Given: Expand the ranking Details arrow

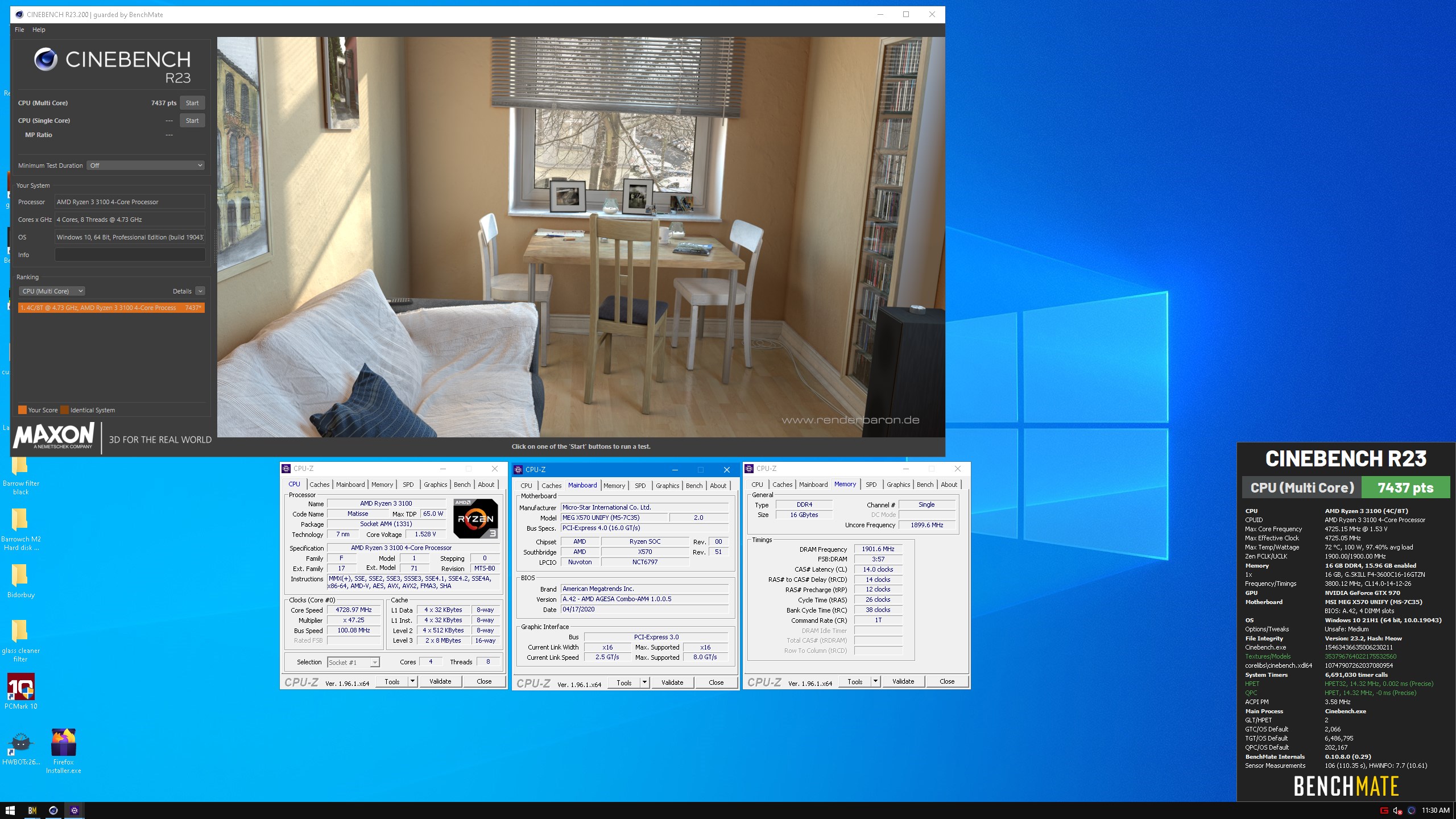Looking at the screenshot, I should click(x=200, y=291).
